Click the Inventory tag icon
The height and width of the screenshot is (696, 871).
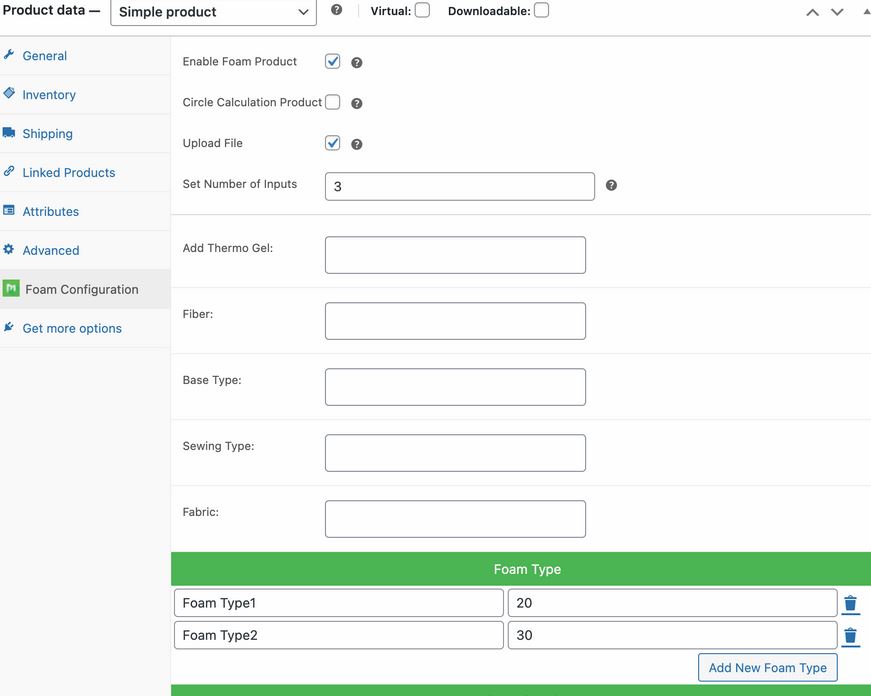(10, 94)
